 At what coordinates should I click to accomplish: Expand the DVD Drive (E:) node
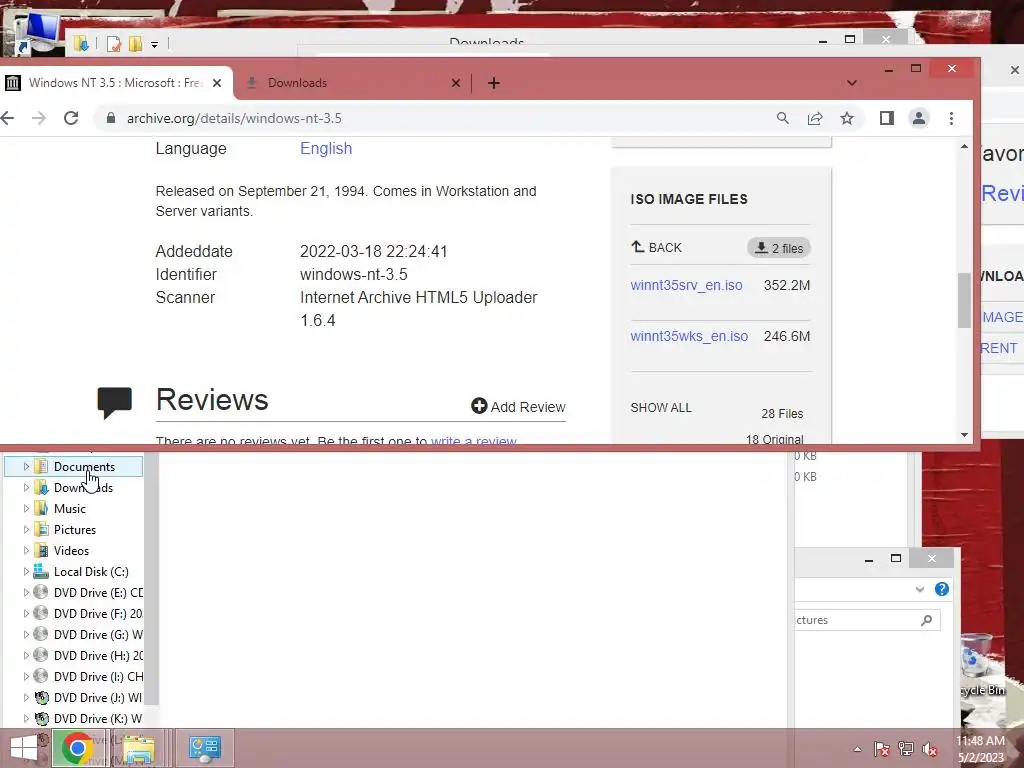click(26, 592)
